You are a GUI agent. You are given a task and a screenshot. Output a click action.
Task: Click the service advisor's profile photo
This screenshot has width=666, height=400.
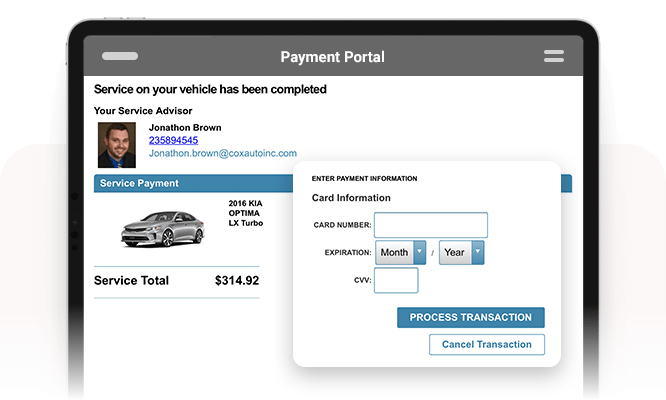click(x=116, y=145)
